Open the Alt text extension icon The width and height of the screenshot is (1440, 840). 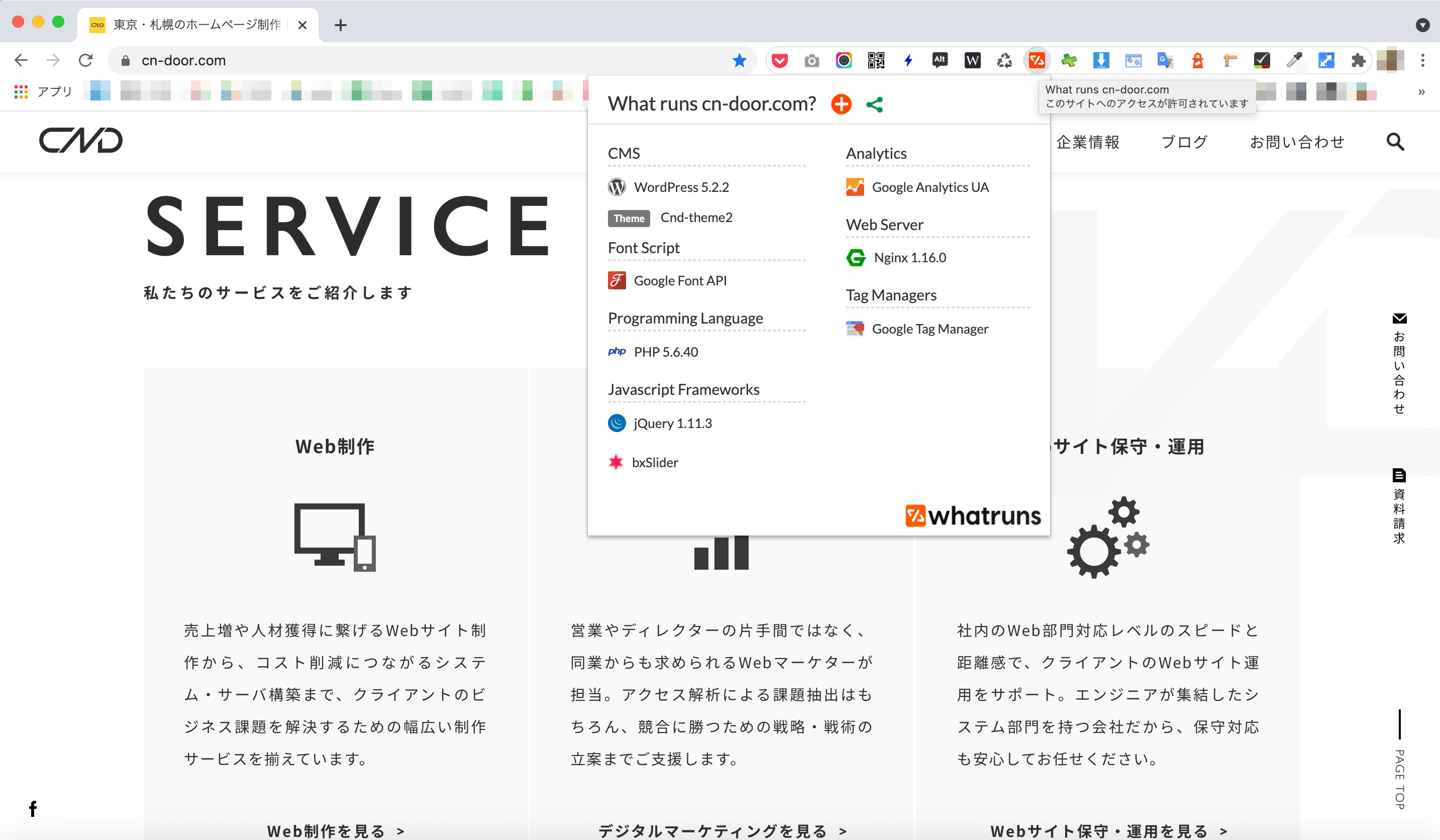pos(940,60)
